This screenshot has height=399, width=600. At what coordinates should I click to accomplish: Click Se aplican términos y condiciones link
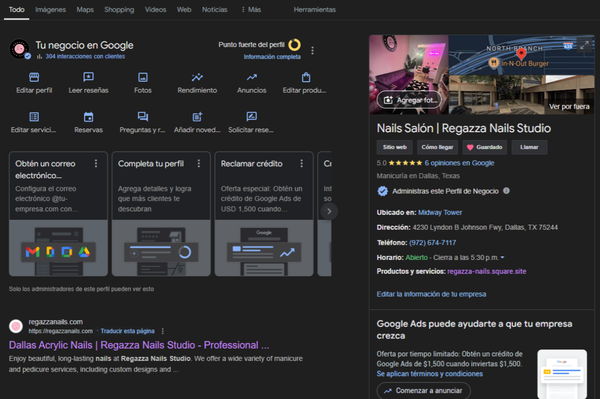click(430, 374)
